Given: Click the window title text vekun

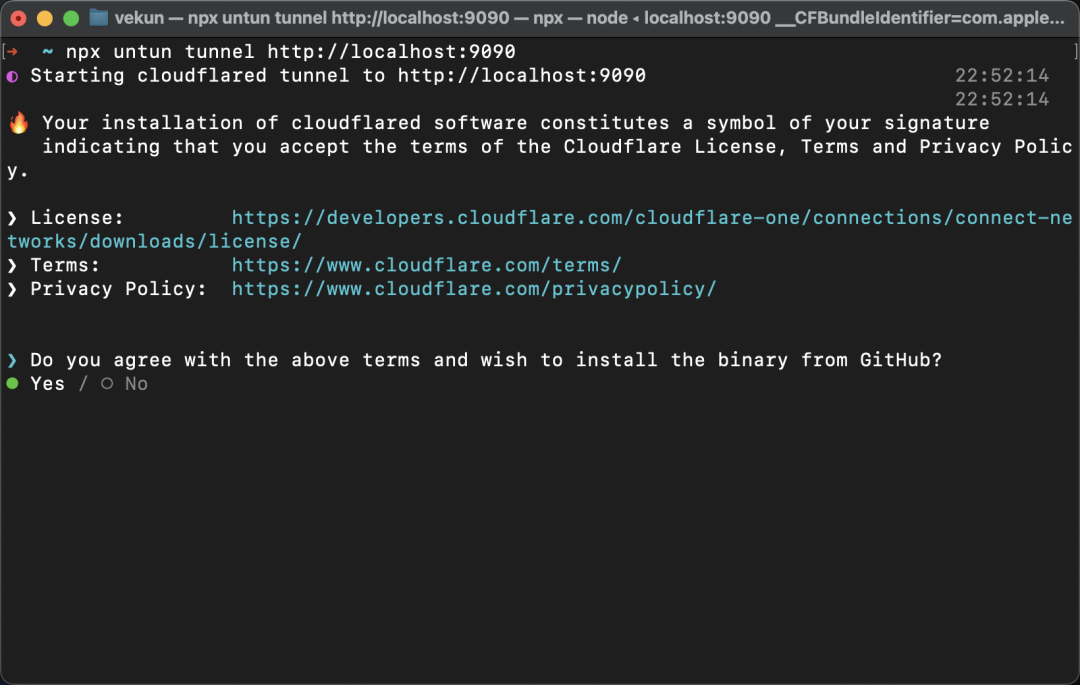Looking at the screenshot, I should [x=138, y=18].
